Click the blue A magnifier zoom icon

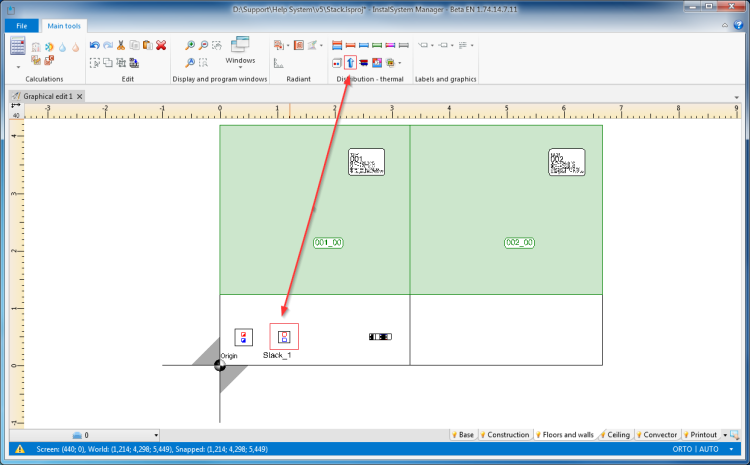(190, 62)
